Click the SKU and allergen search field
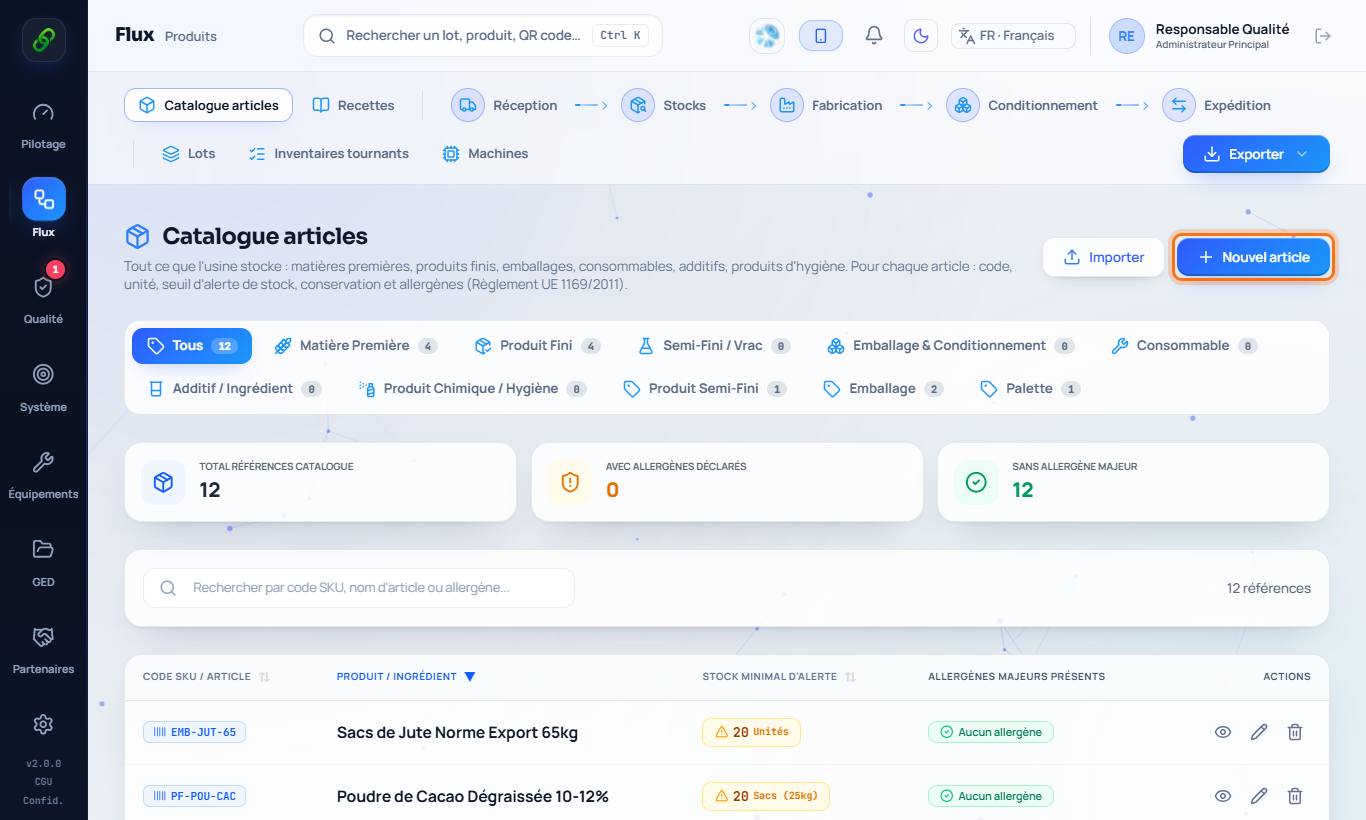This screenshot has height=820, width=1366. click(x=359, y=588)
